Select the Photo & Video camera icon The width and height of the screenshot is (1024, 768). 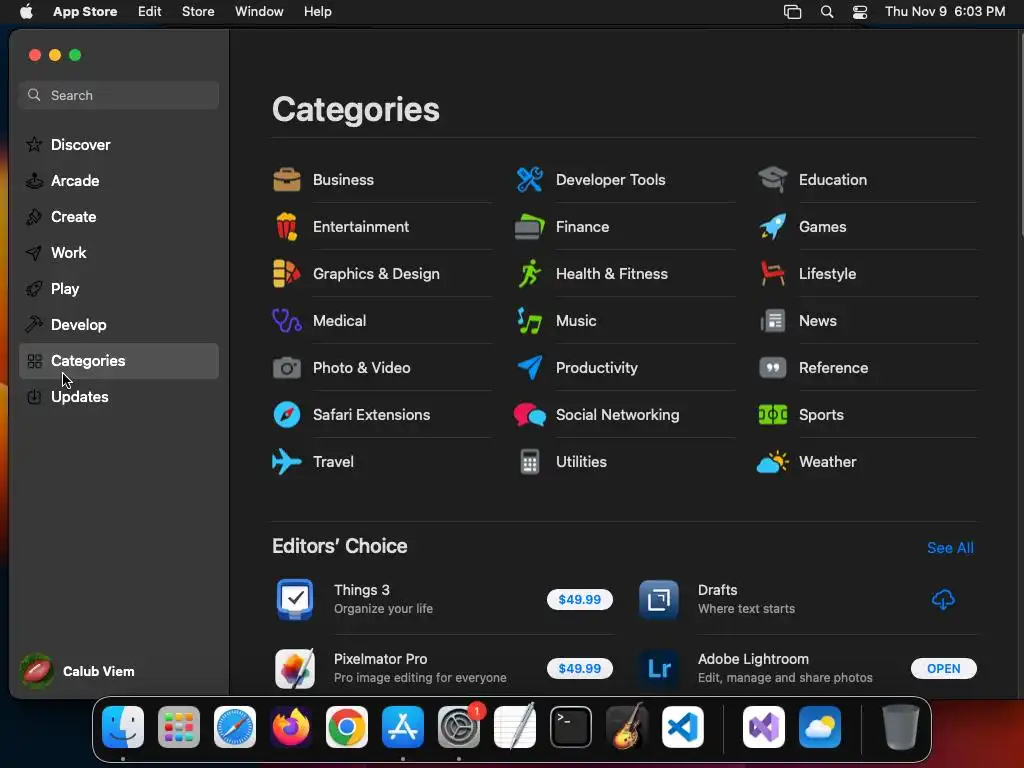tap(287, 368)
